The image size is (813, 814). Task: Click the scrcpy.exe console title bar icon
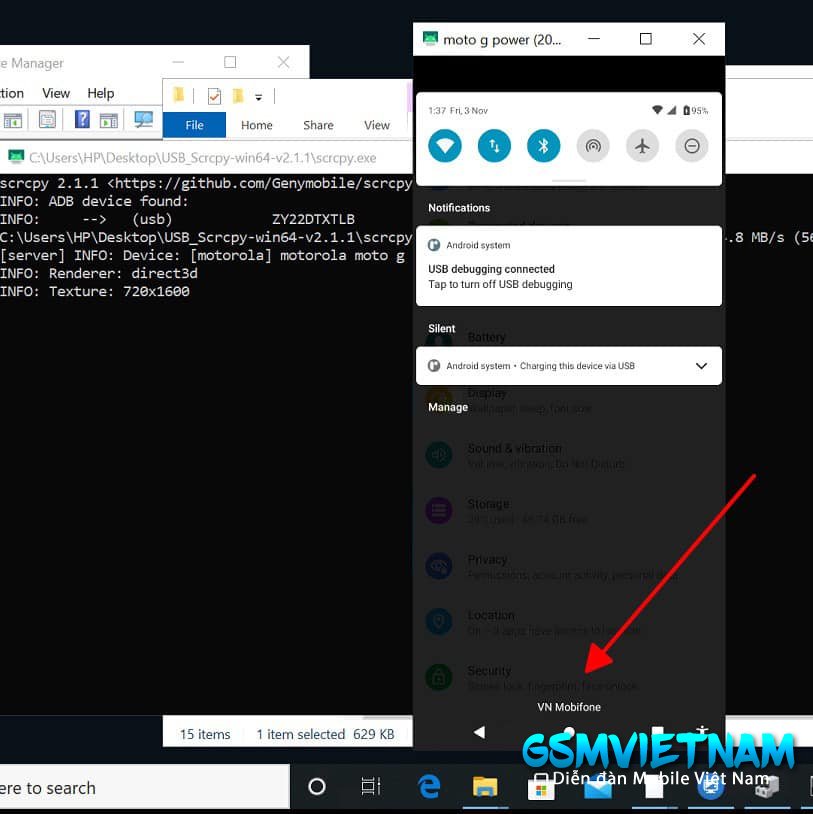pyautogui.click(x=16, y=156)
